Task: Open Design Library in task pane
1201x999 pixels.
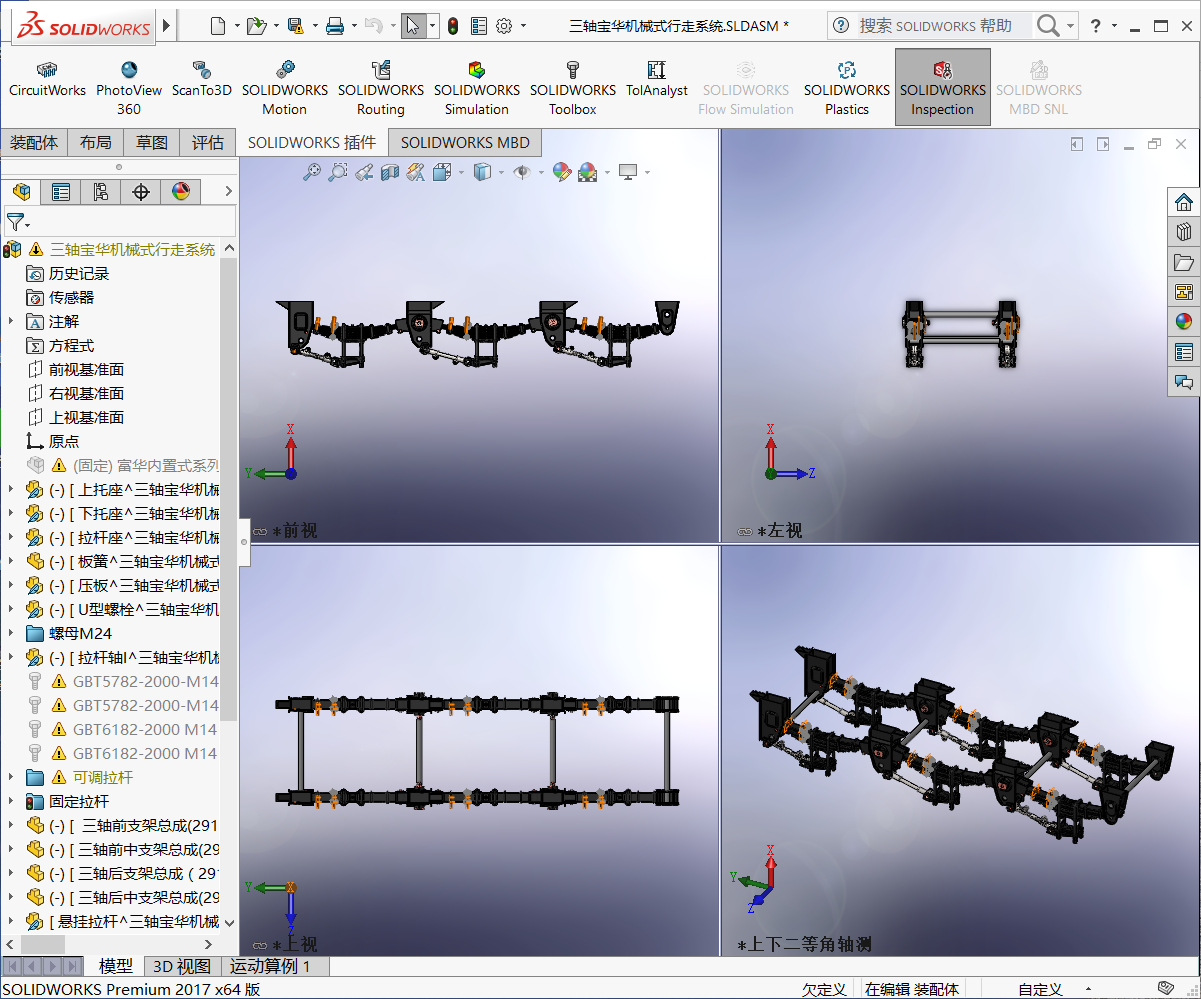Action: coord(1184,232)
